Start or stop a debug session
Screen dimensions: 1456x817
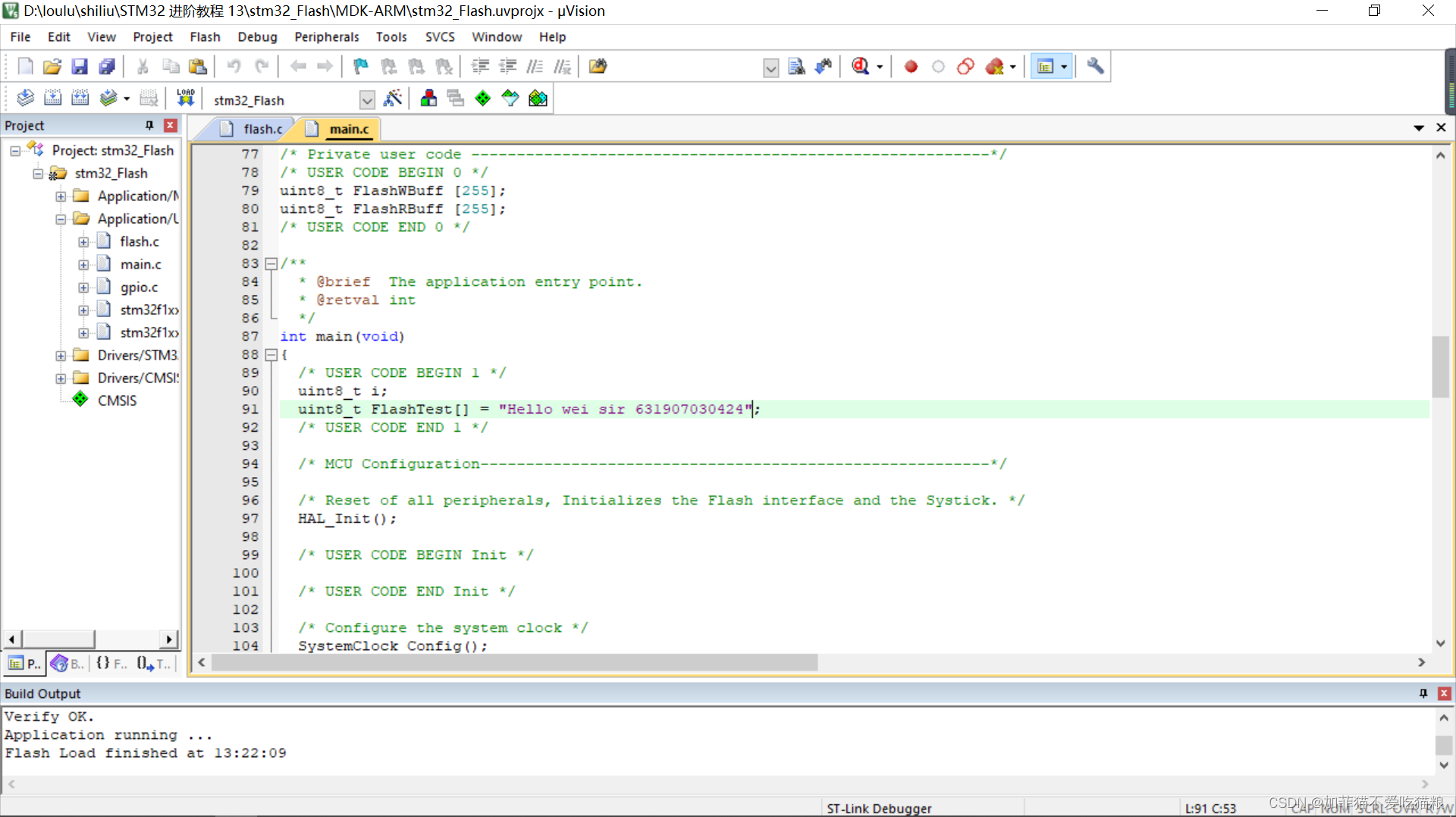pyautogui.click(x=861, y=66)
